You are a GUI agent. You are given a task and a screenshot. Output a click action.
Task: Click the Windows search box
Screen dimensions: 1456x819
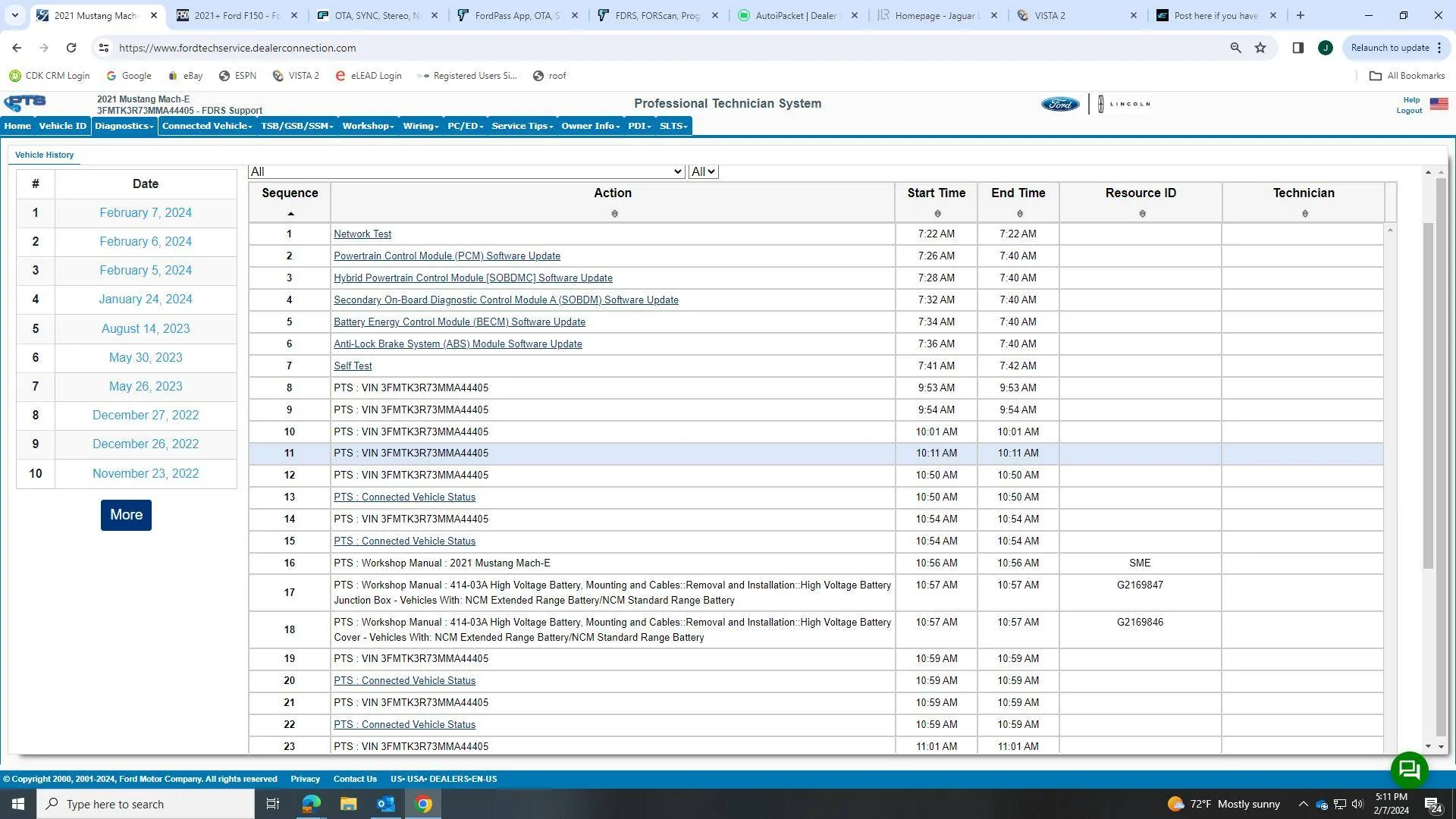point(146,804)
